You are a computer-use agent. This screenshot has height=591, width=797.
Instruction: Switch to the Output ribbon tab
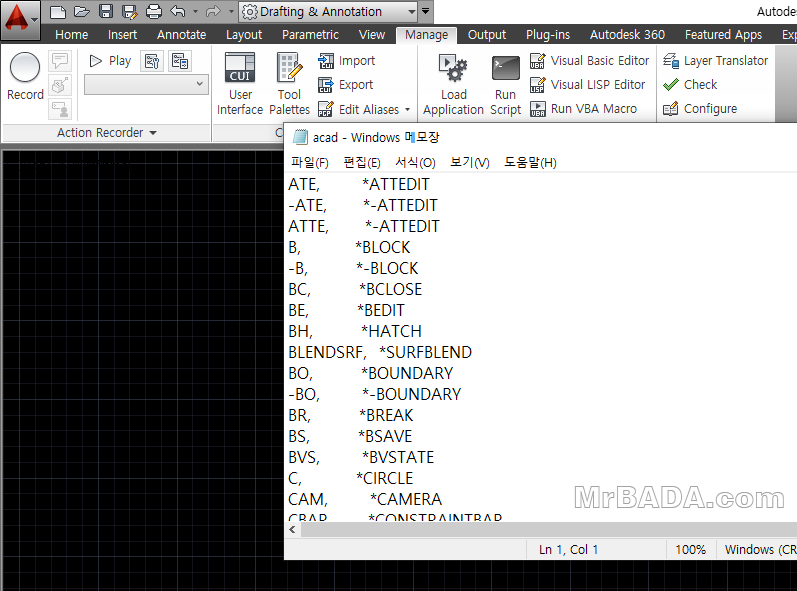pos(487,35)
